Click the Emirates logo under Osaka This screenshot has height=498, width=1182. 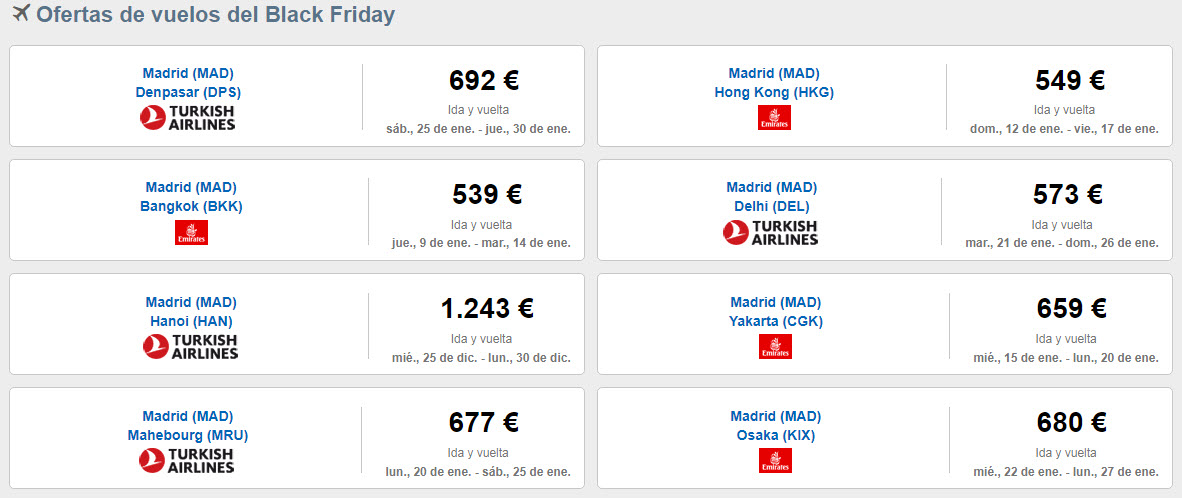pyautogui.click(x=775, y=460)
